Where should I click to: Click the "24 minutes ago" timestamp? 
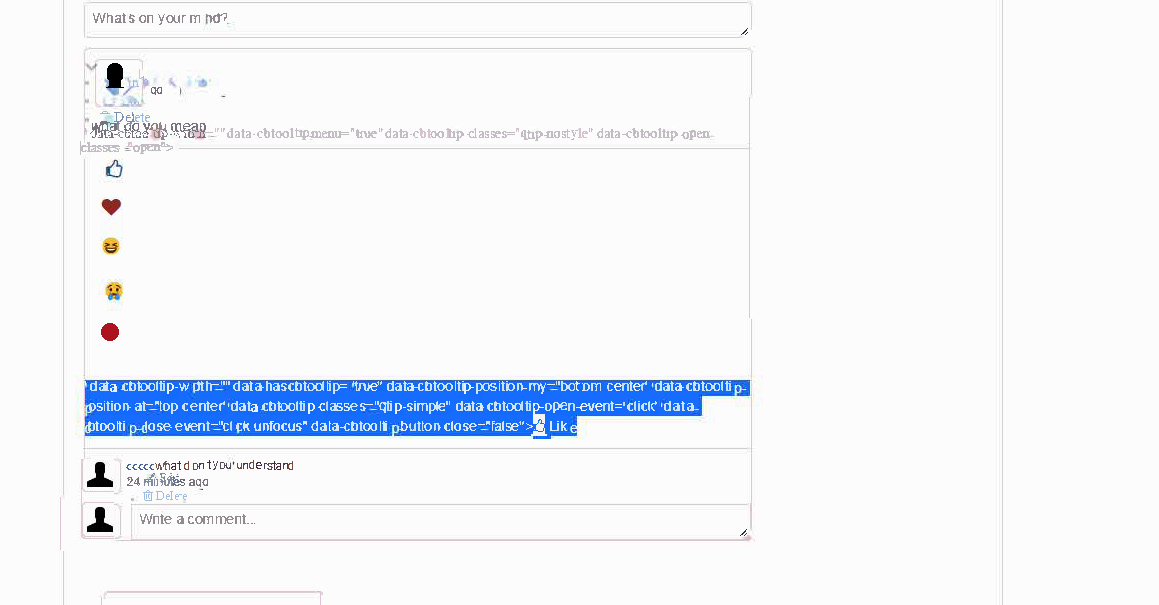[x=167, y=481]
